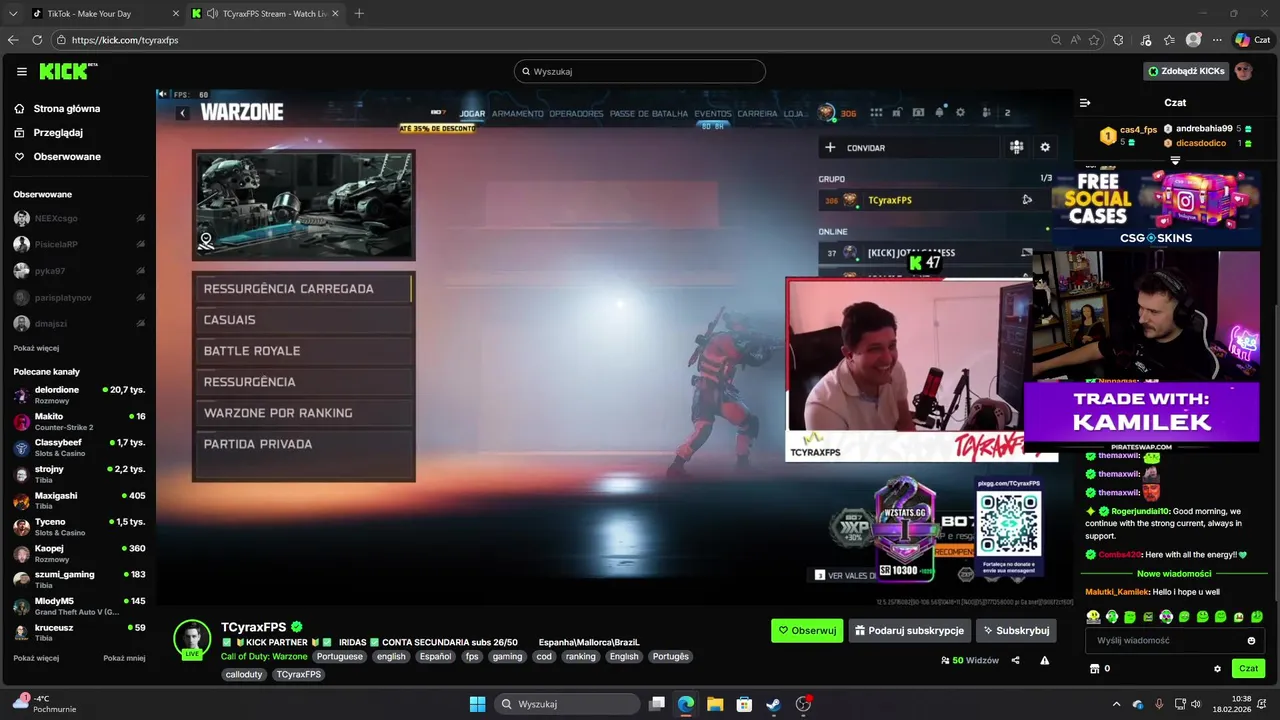Open the Call of Duty: Warzone category link
Screen dimensions: 1280x720
pos(264,657)
